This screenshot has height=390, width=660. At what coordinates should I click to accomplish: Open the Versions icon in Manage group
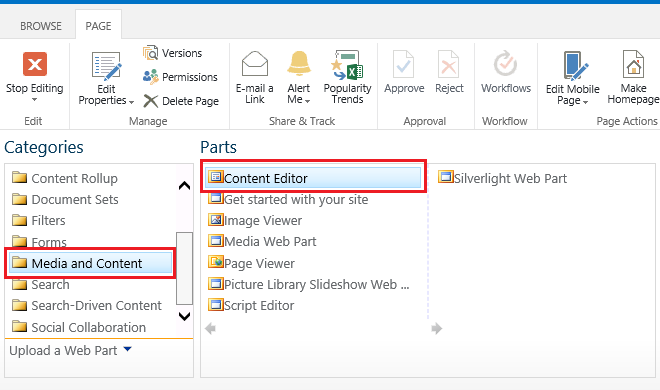pos(150,53)
